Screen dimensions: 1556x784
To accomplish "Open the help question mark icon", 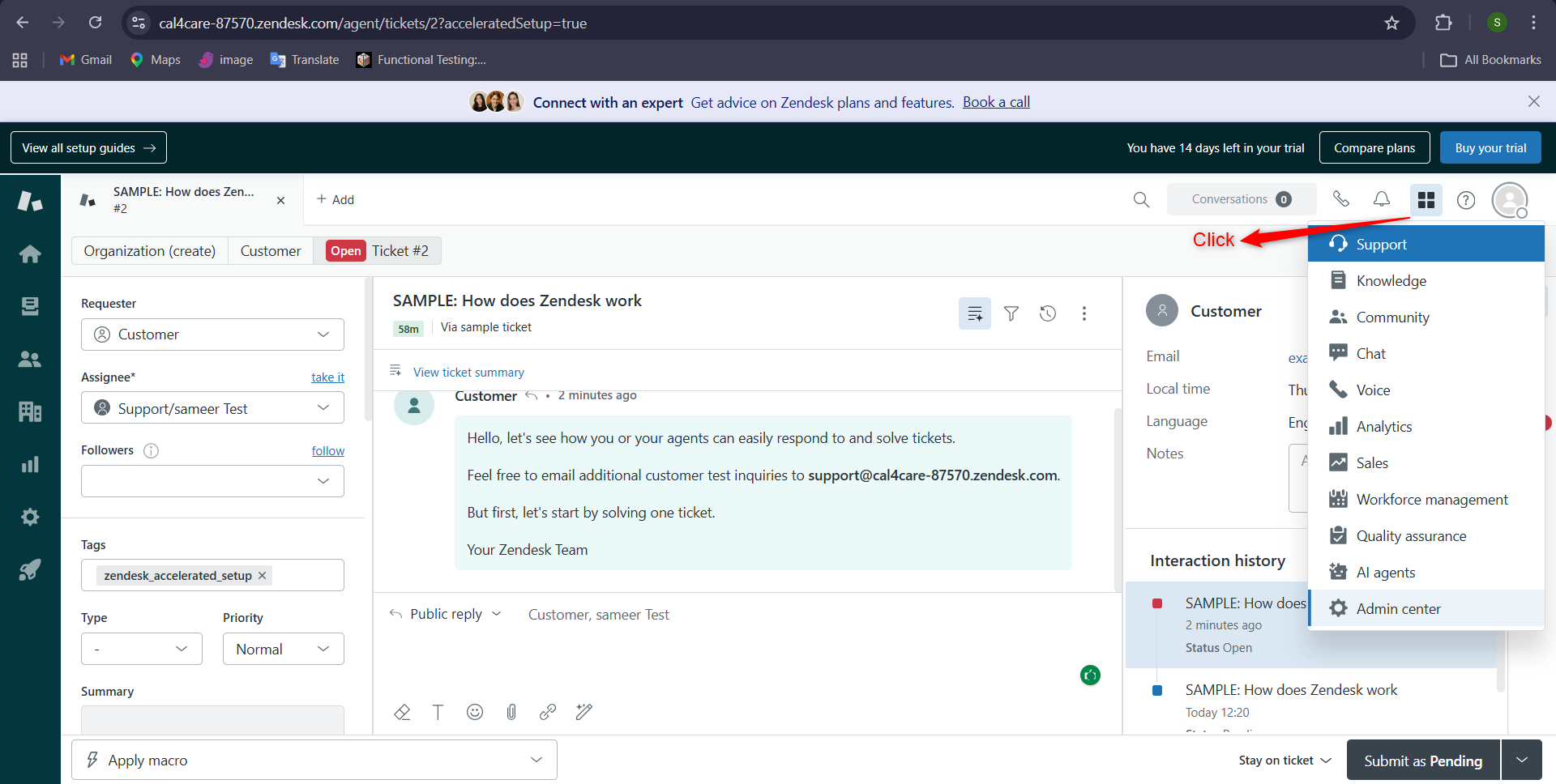I will [1466, 200].
